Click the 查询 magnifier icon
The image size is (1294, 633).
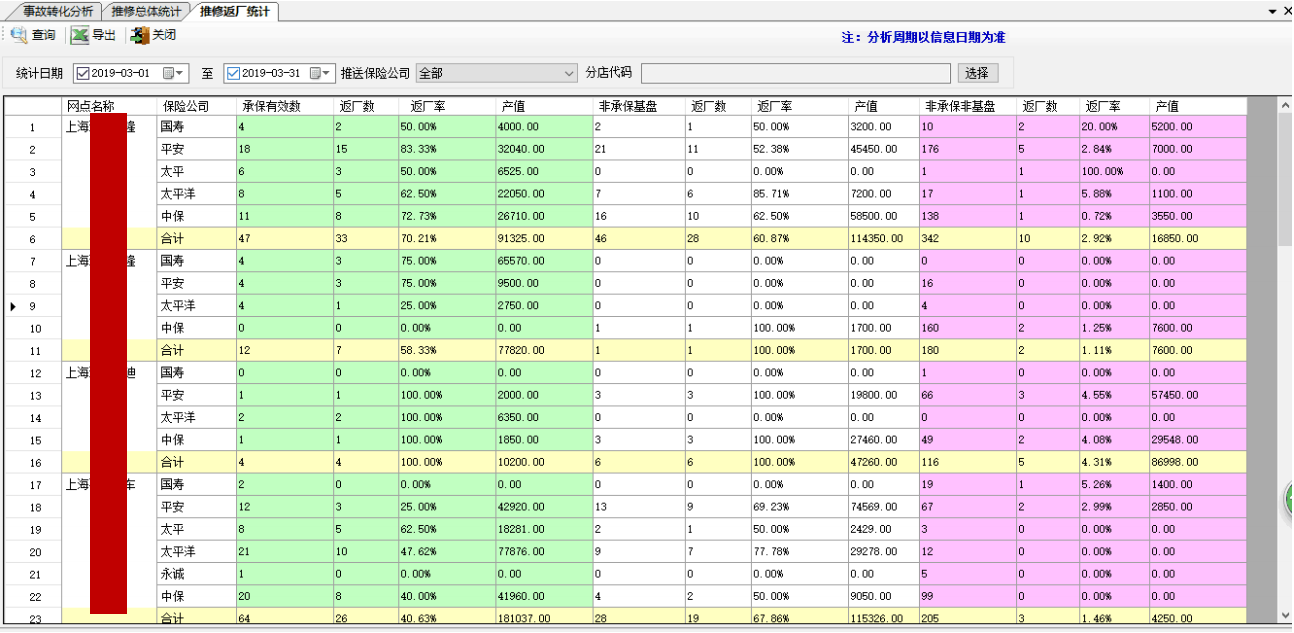(x=19, y=35)
